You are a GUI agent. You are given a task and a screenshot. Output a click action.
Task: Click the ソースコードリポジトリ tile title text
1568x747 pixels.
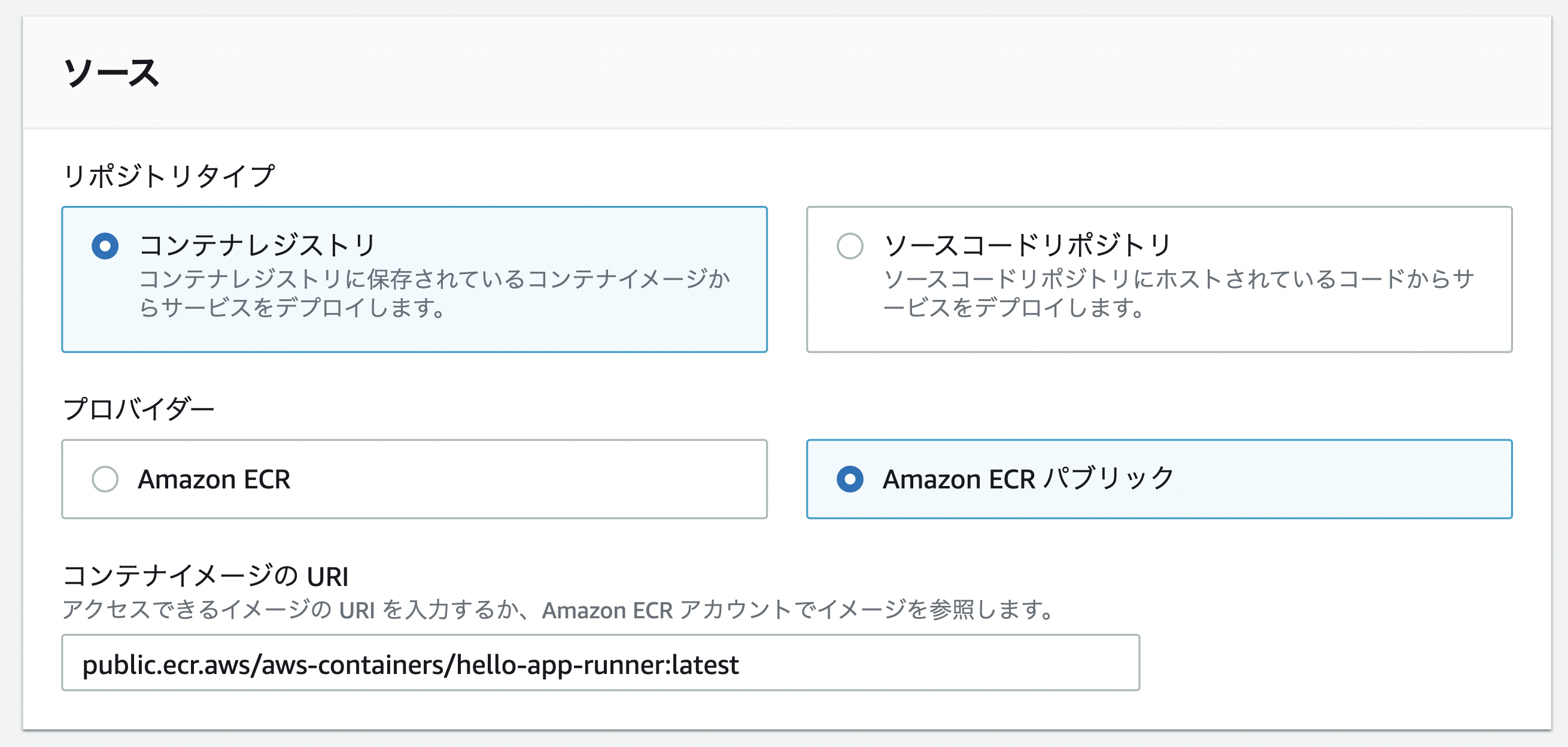coord(1028,245)
